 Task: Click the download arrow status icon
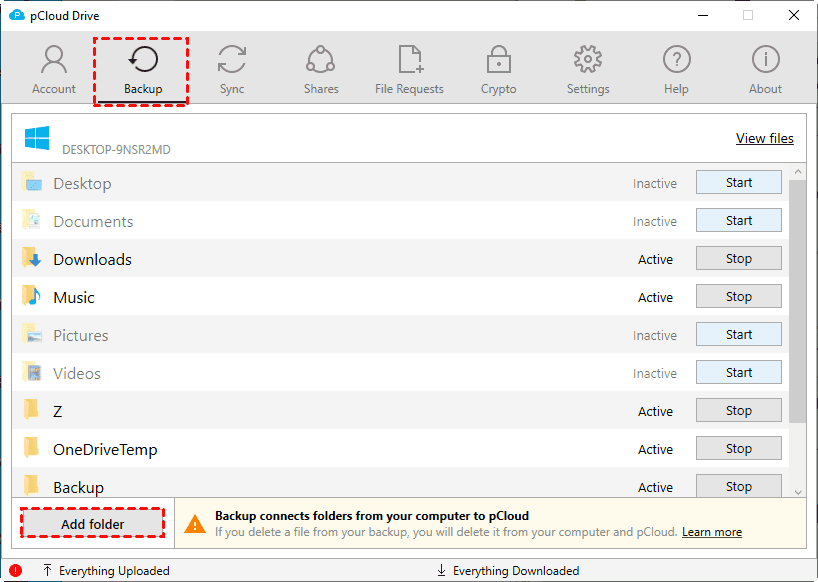coord(441,571)
